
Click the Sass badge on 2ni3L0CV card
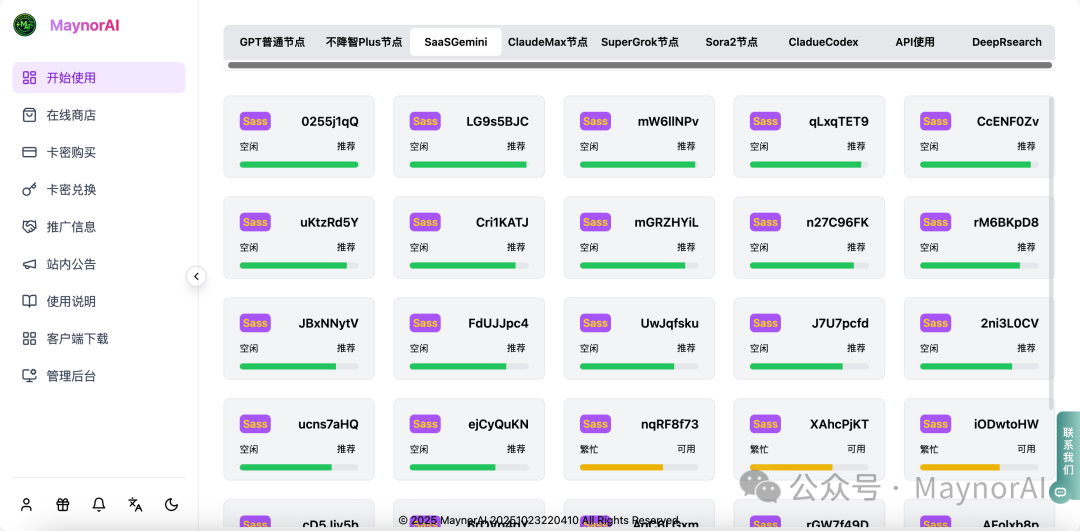tap(935, 323)
